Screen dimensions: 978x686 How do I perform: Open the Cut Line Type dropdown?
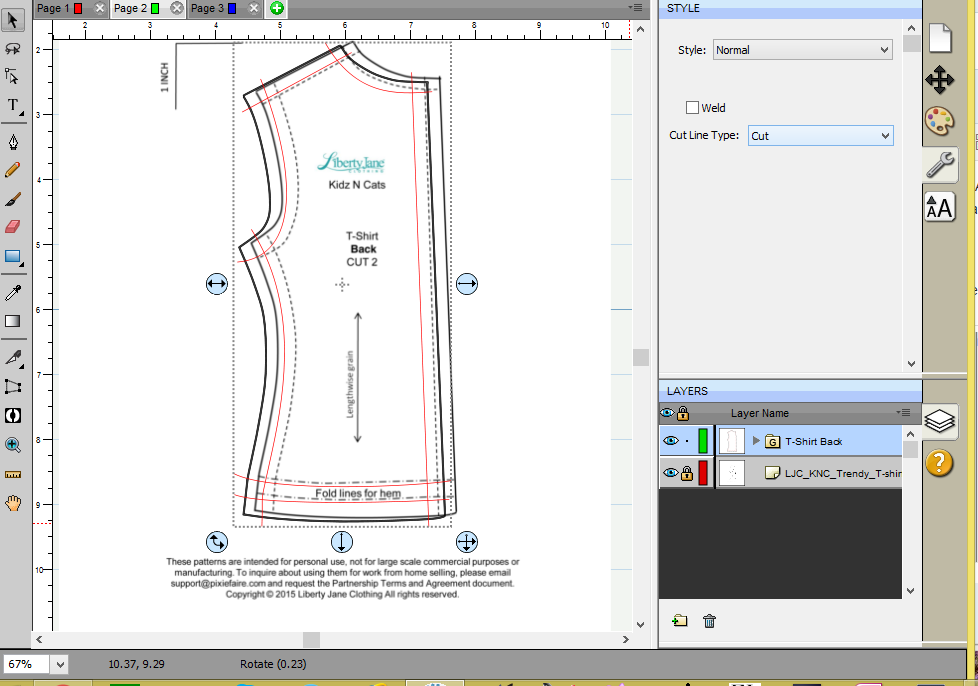click(x=820, y=136)
